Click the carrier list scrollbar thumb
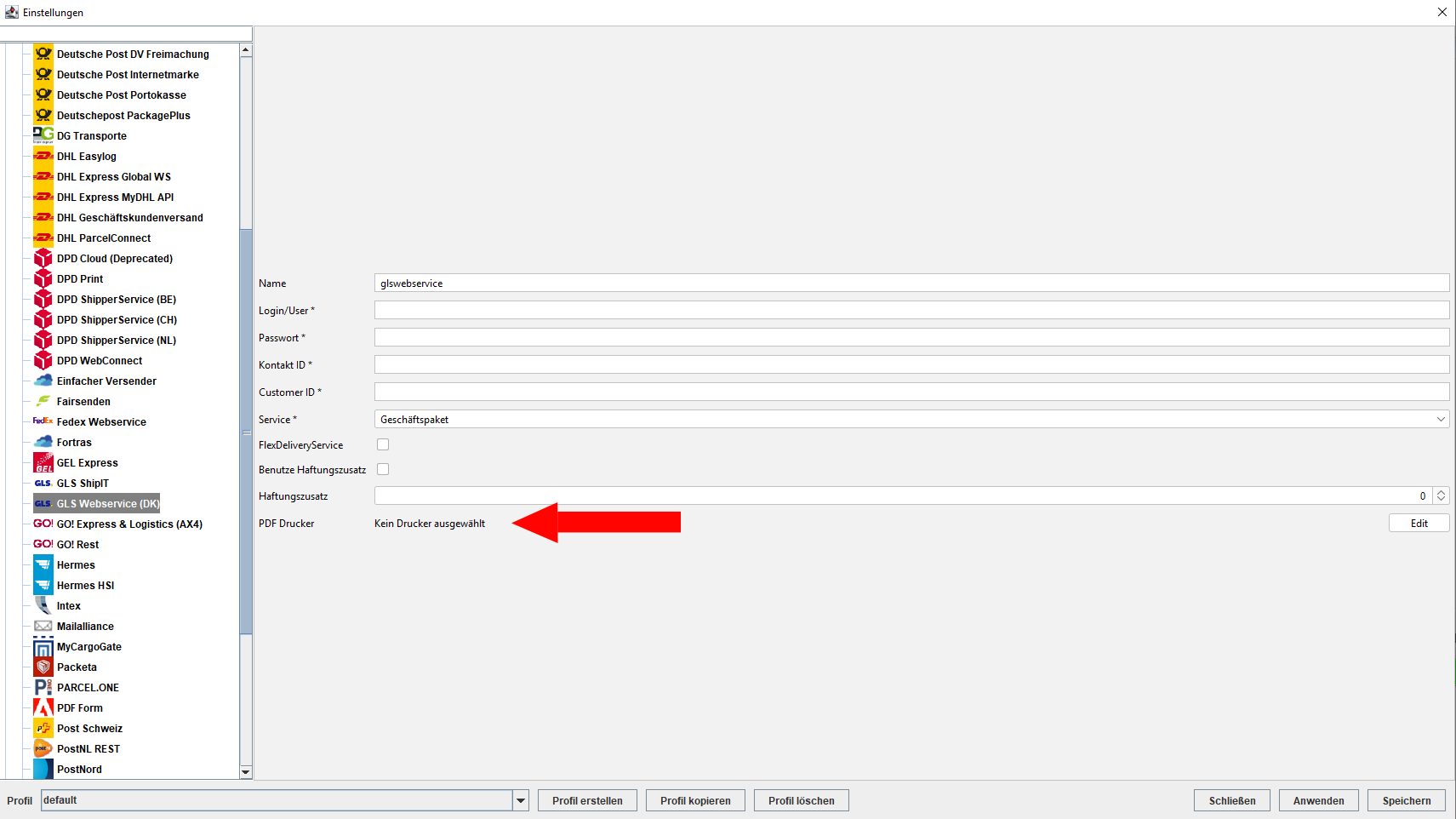This screenshot has height=819, width=1456. [246, 432]
